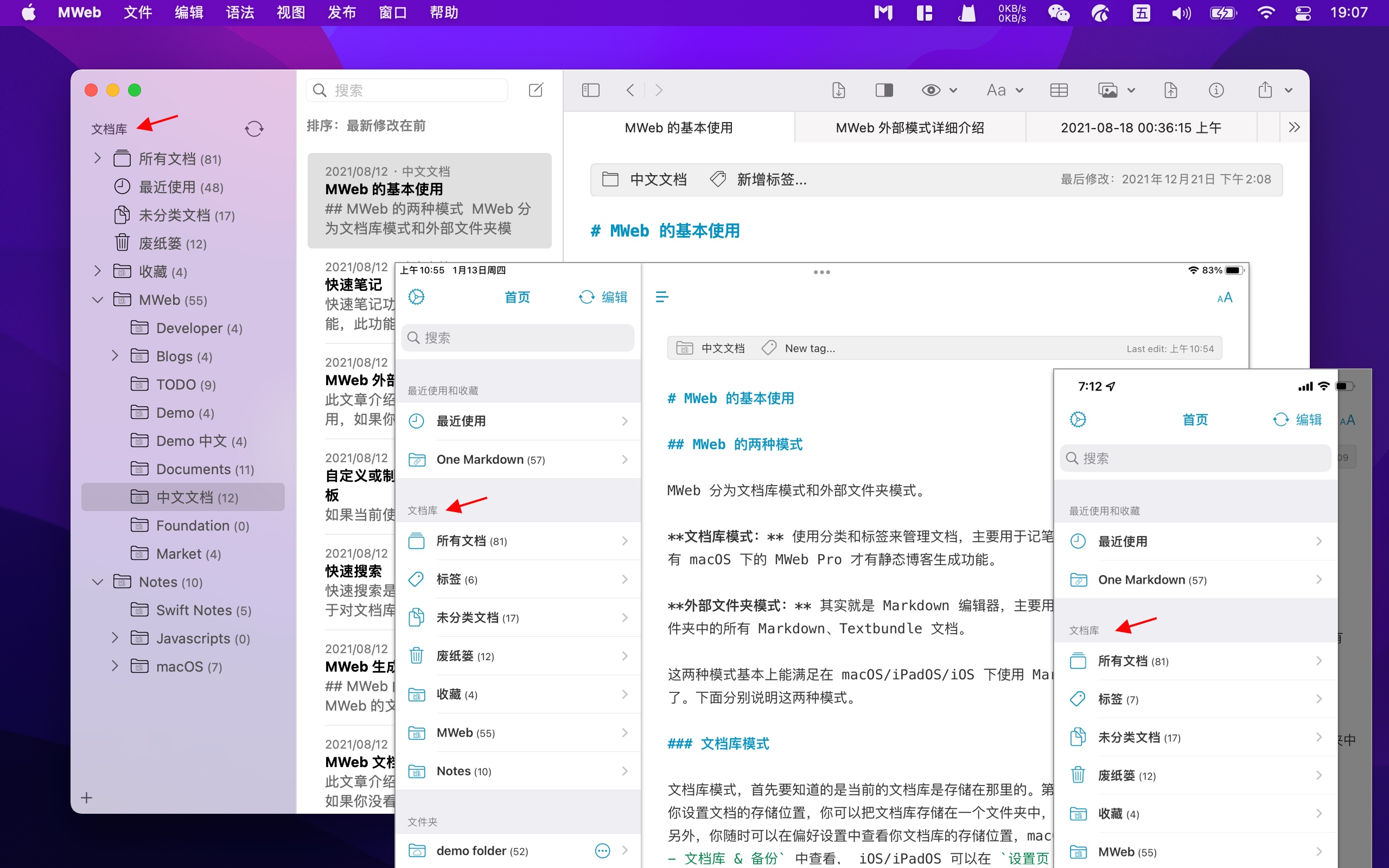
Task: Open the 语法 menu in menu bar
Action: tap(239, 12)
